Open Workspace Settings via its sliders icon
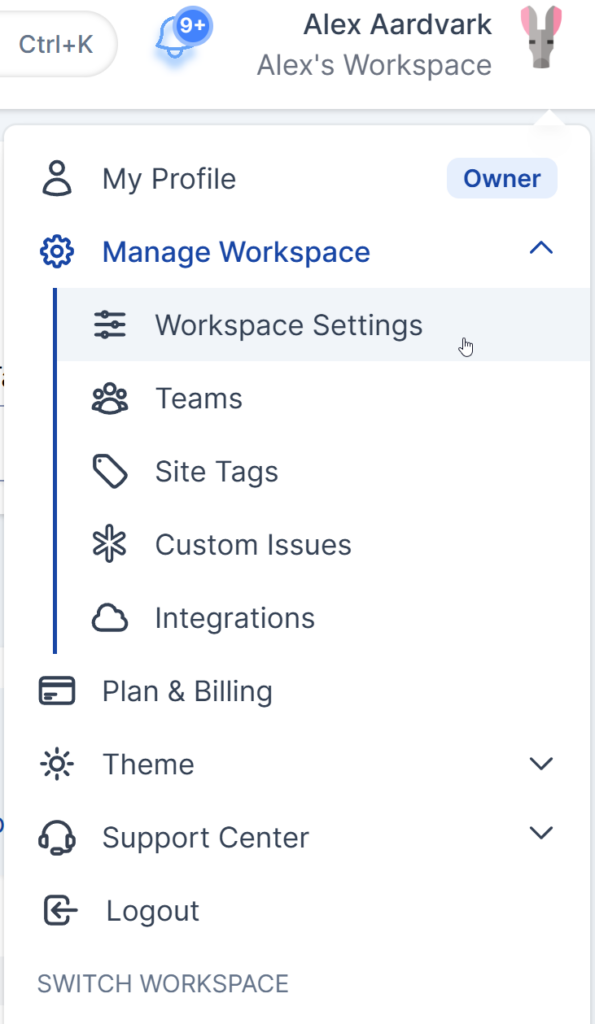 pos(110,324)
